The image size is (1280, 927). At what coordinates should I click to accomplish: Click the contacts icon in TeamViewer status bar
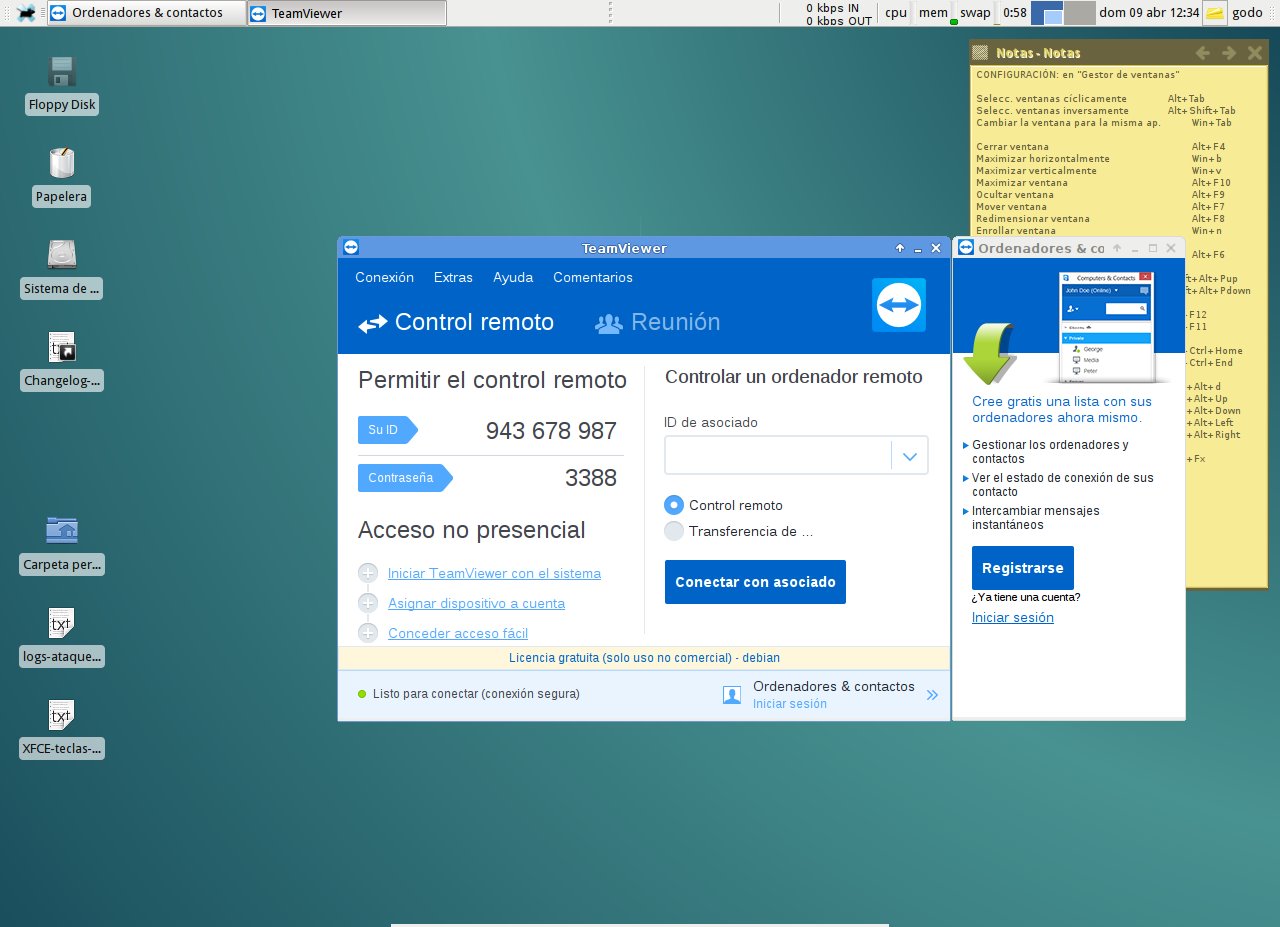[732, 695]
